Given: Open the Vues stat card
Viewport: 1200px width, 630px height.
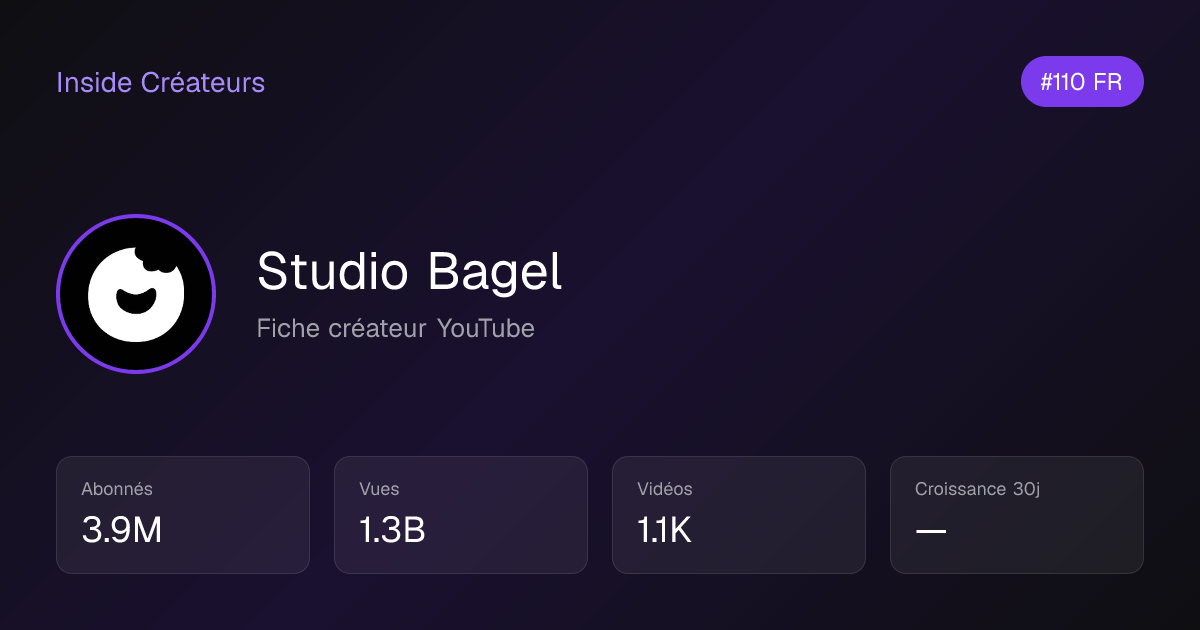Looking at the screenshot, I should click(x=461, y=515).
